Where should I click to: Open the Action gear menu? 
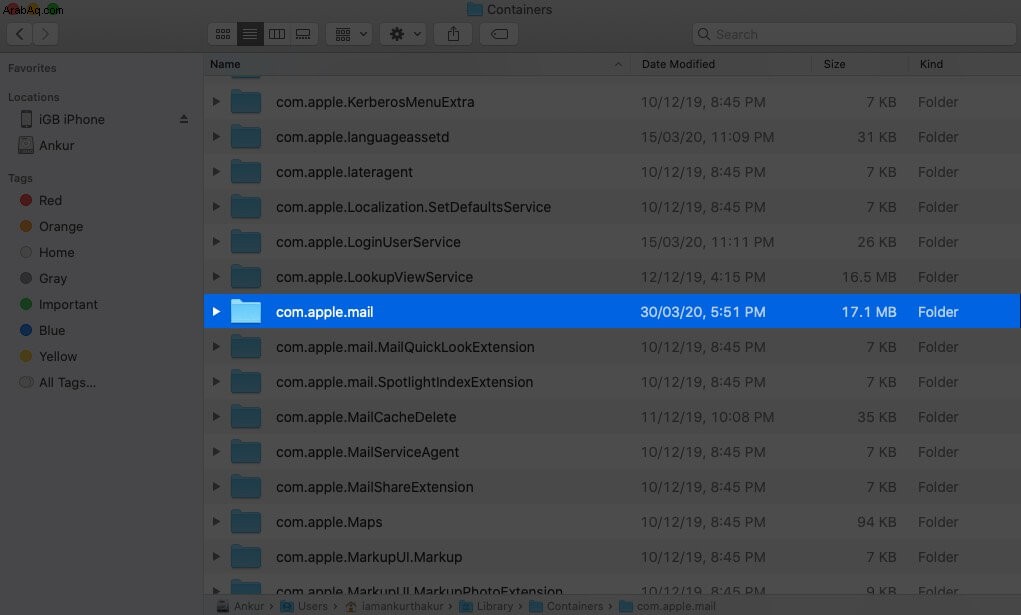coord(403,34)
